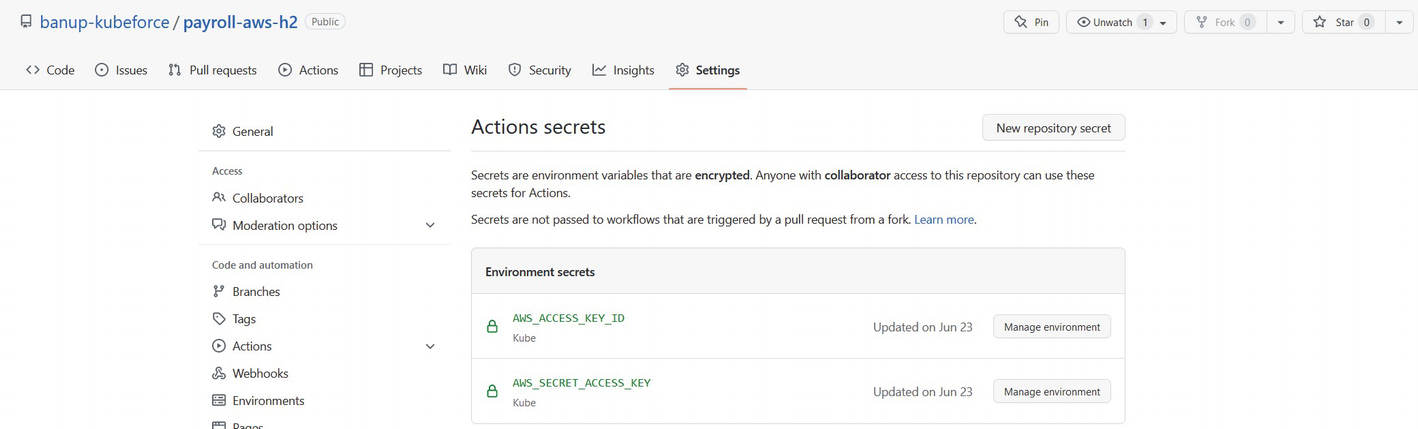The width and height of the screenshot is (1418, 429).
Task: Open the Fork options dropdown arrow
Action: (1280, 22)
